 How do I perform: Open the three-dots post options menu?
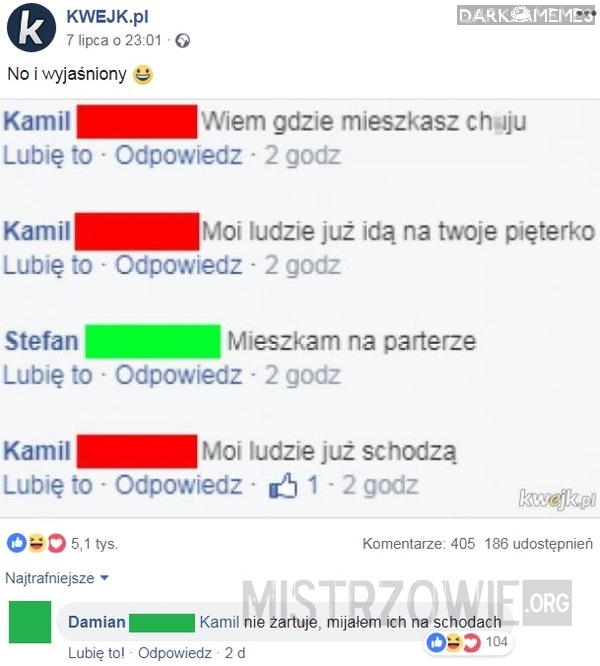point(587,14)
